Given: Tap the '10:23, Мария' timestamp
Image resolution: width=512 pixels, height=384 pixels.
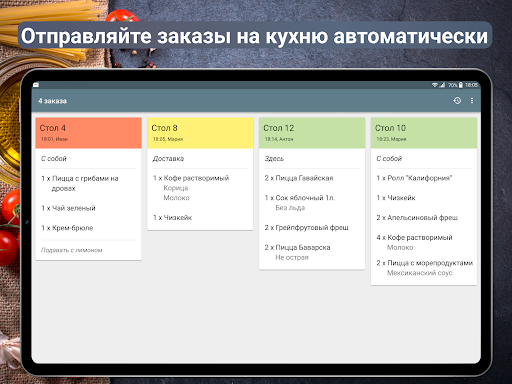Looking at the screenshot, I should point(391,139).
